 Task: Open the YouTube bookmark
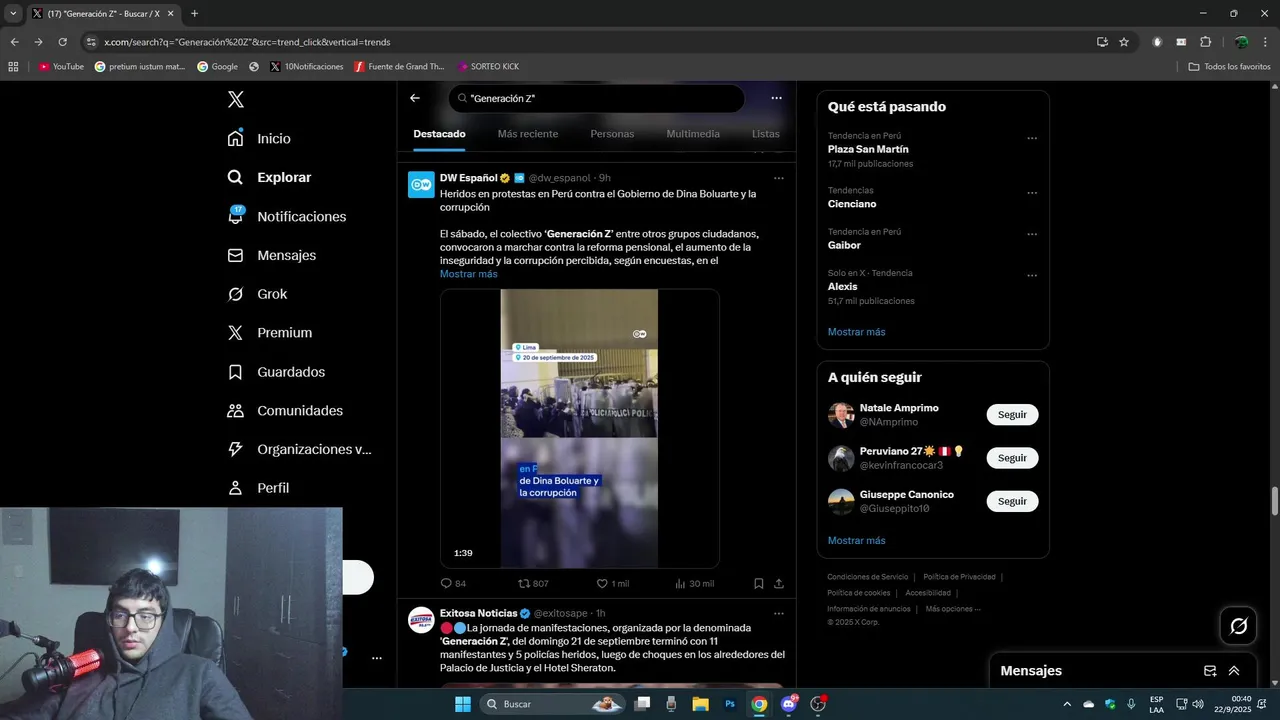click(x=61, y=66)
